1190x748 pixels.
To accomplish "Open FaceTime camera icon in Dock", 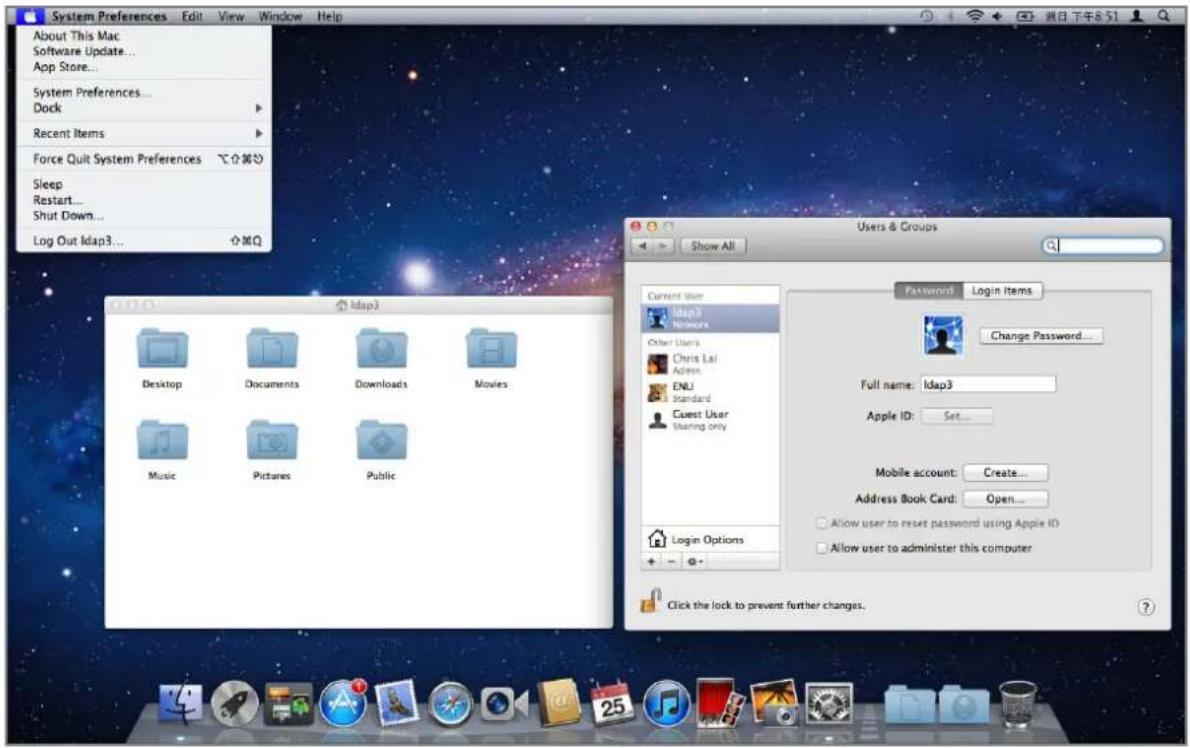I will click(504, 704).
